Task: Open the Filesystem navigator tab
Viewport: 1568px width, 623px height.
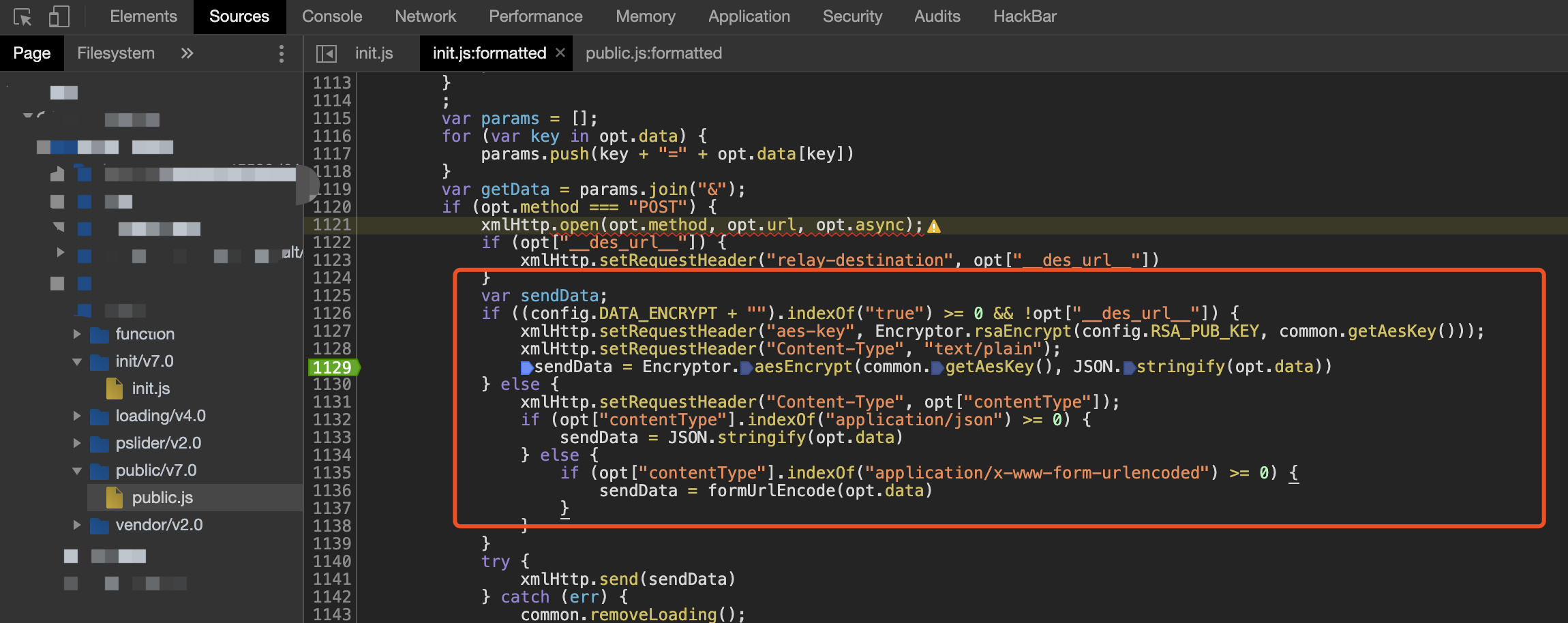Action: (x=116, y=53)
